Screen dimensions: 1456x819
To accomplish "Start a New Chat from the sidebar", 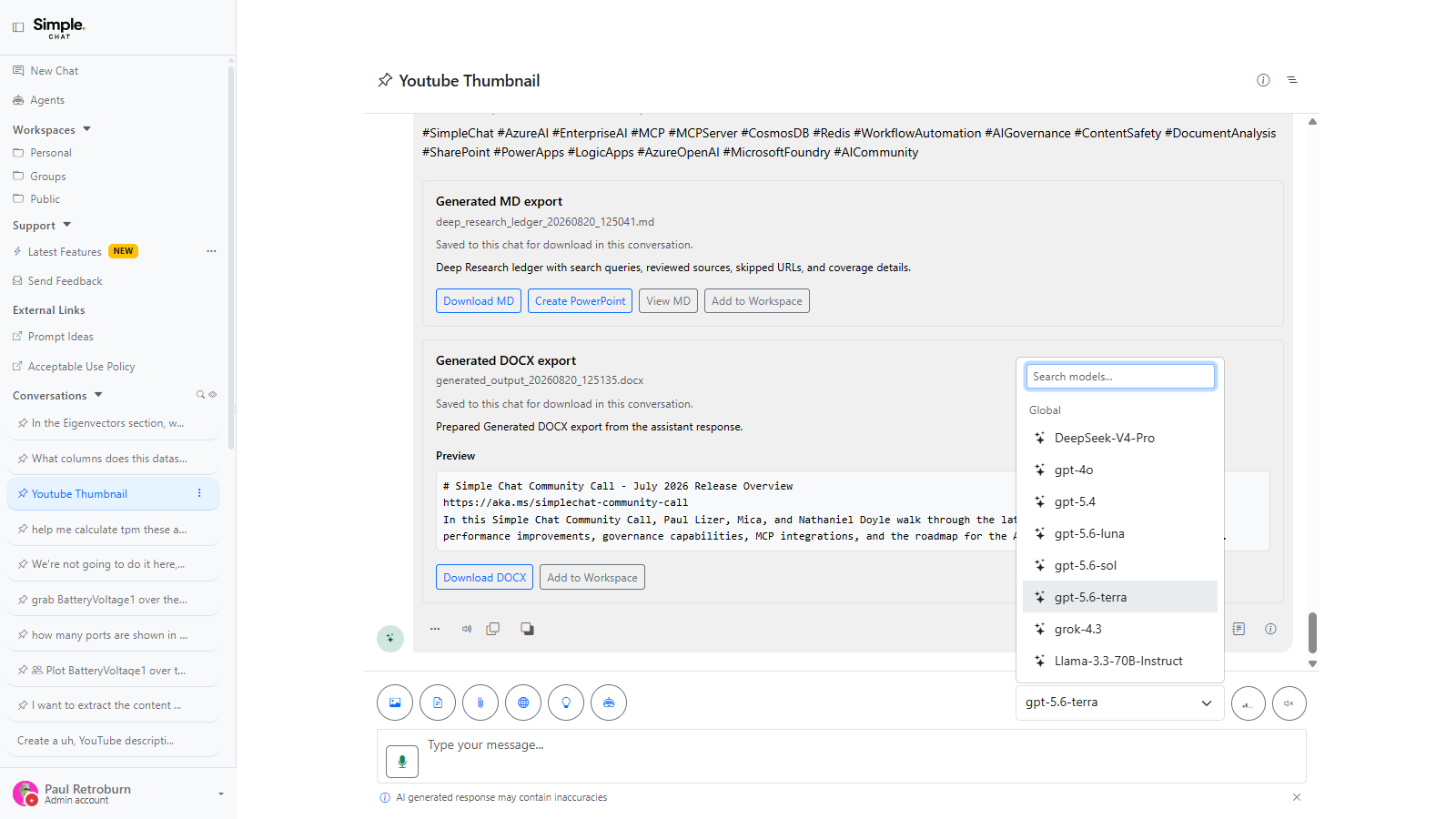I will coord(45,71).
